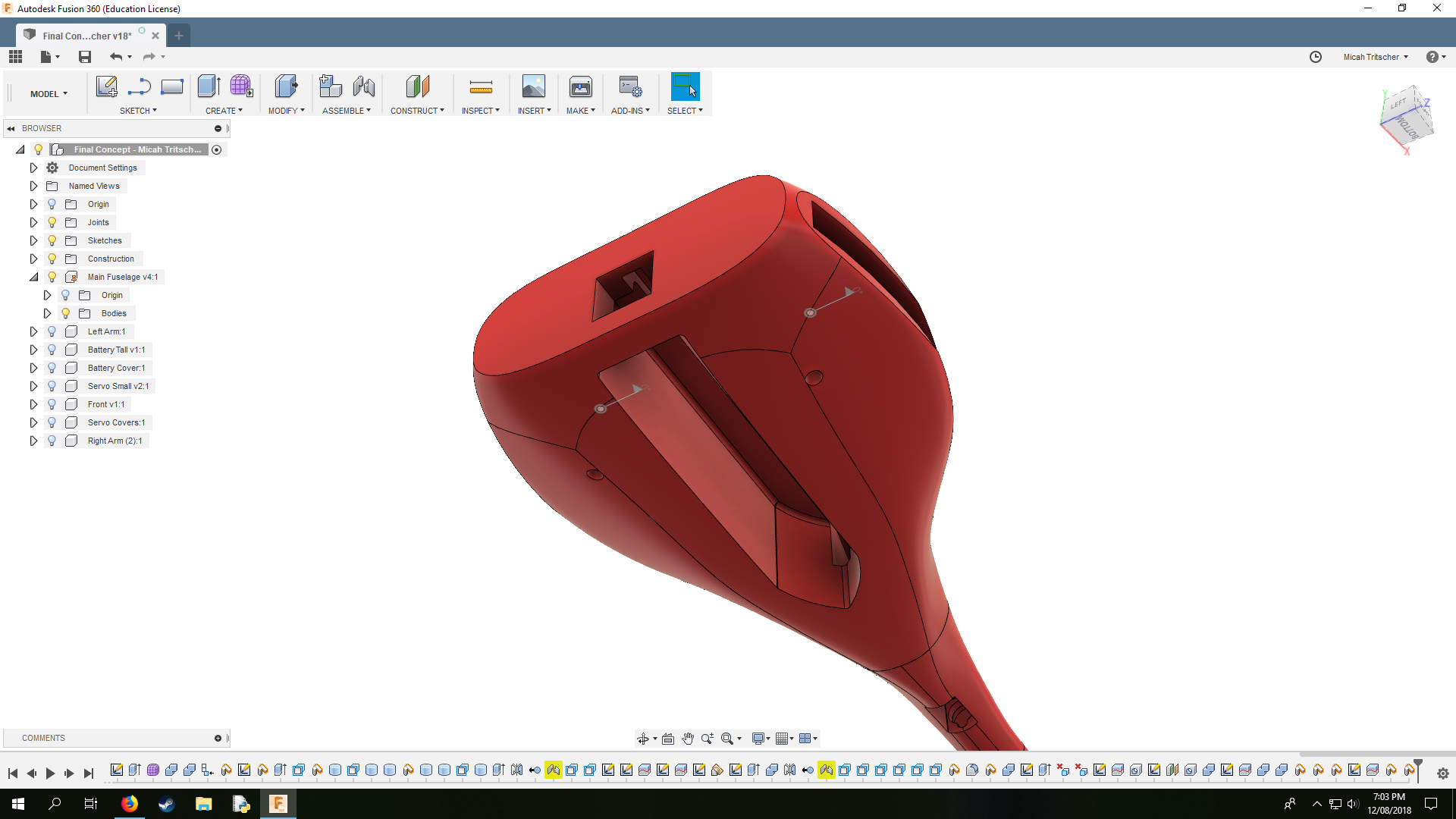
Task: Hide the Sketches folder lightbulb
Action: (52, 240)
